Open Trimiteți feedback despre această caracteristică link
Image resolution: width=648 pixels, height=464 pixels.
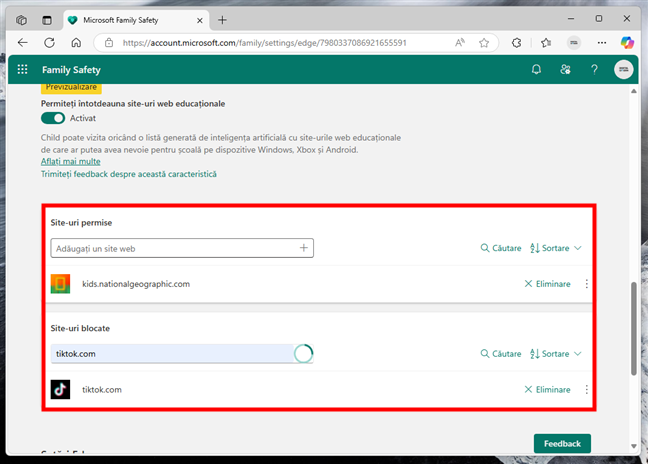tap(129, 174)
